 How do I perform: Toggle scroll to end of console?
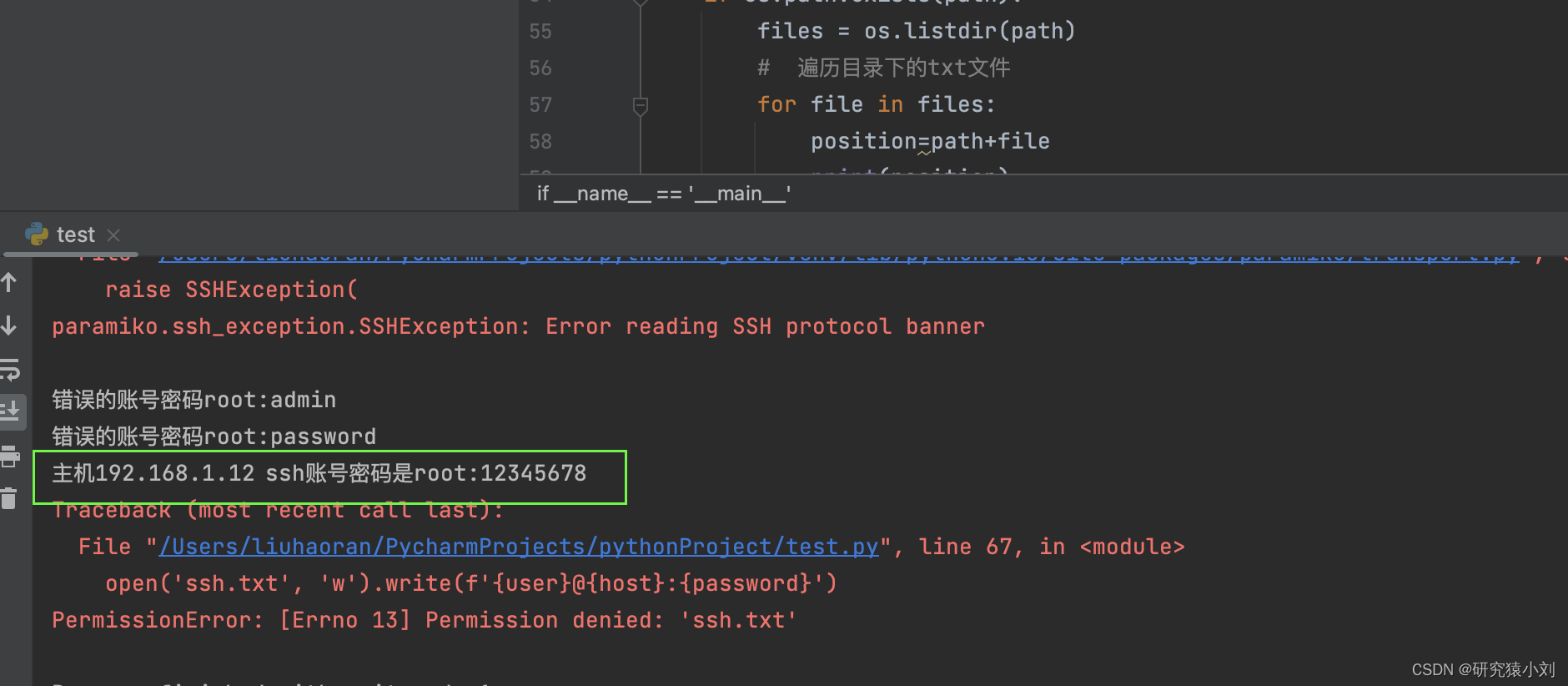pyautogui.click(x=11, y=411)
